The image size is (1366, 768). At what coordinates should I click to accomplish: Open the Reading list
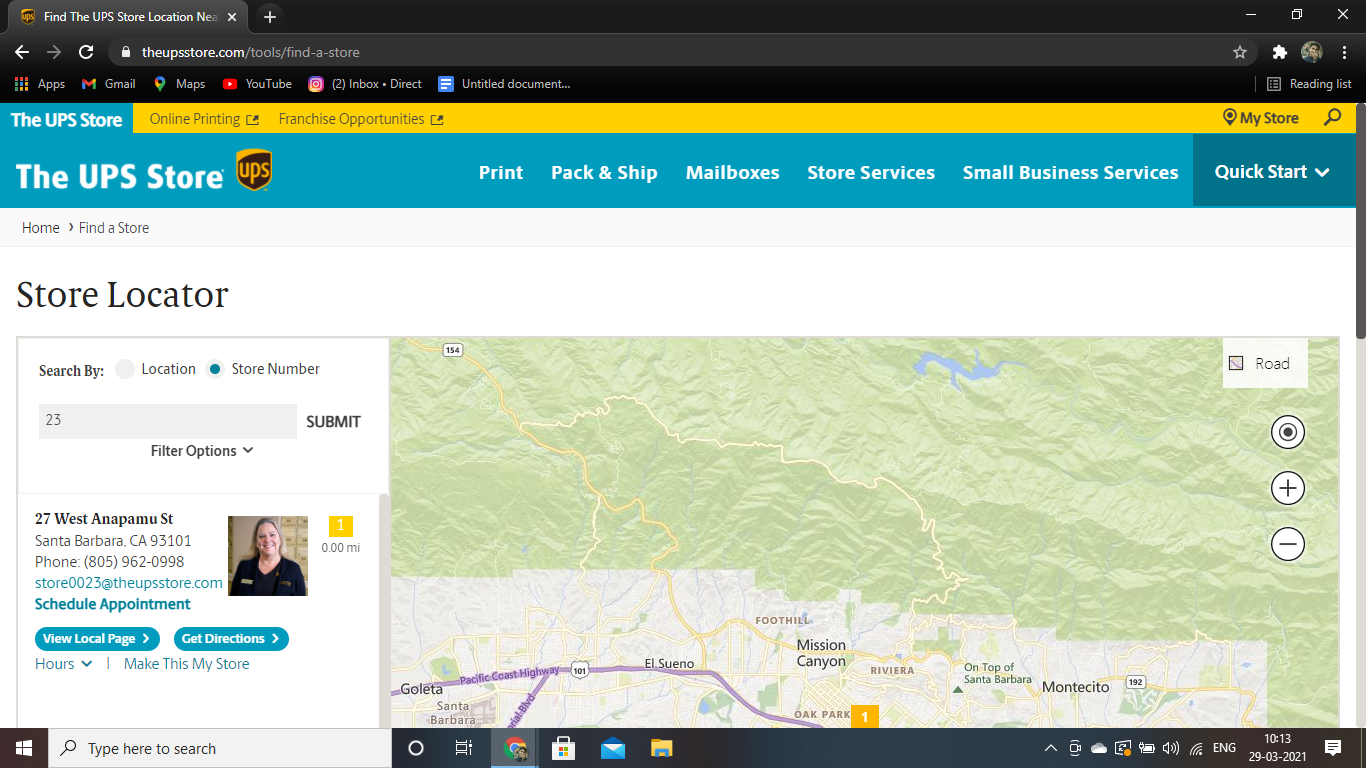pos(1309,84)
